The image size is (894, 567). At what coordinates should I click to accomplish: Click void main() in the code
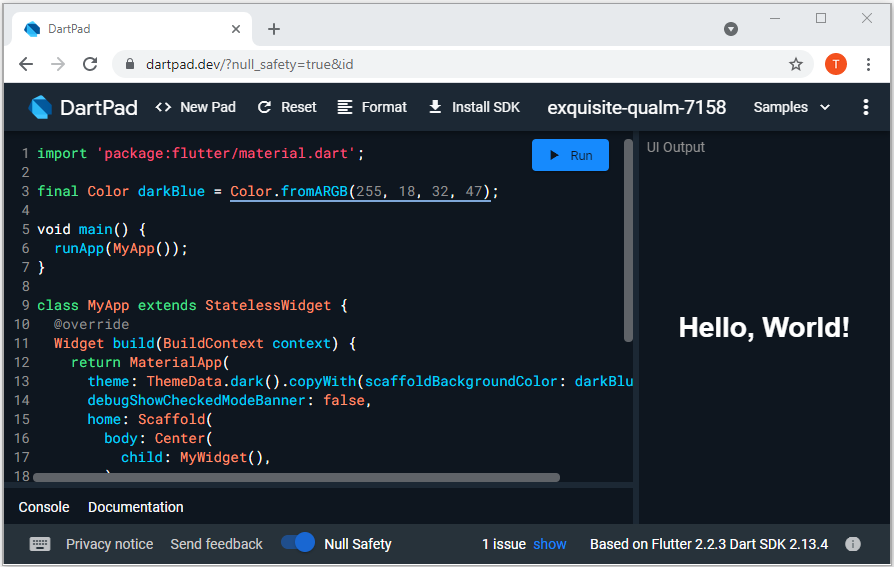[x=83, y=229]
